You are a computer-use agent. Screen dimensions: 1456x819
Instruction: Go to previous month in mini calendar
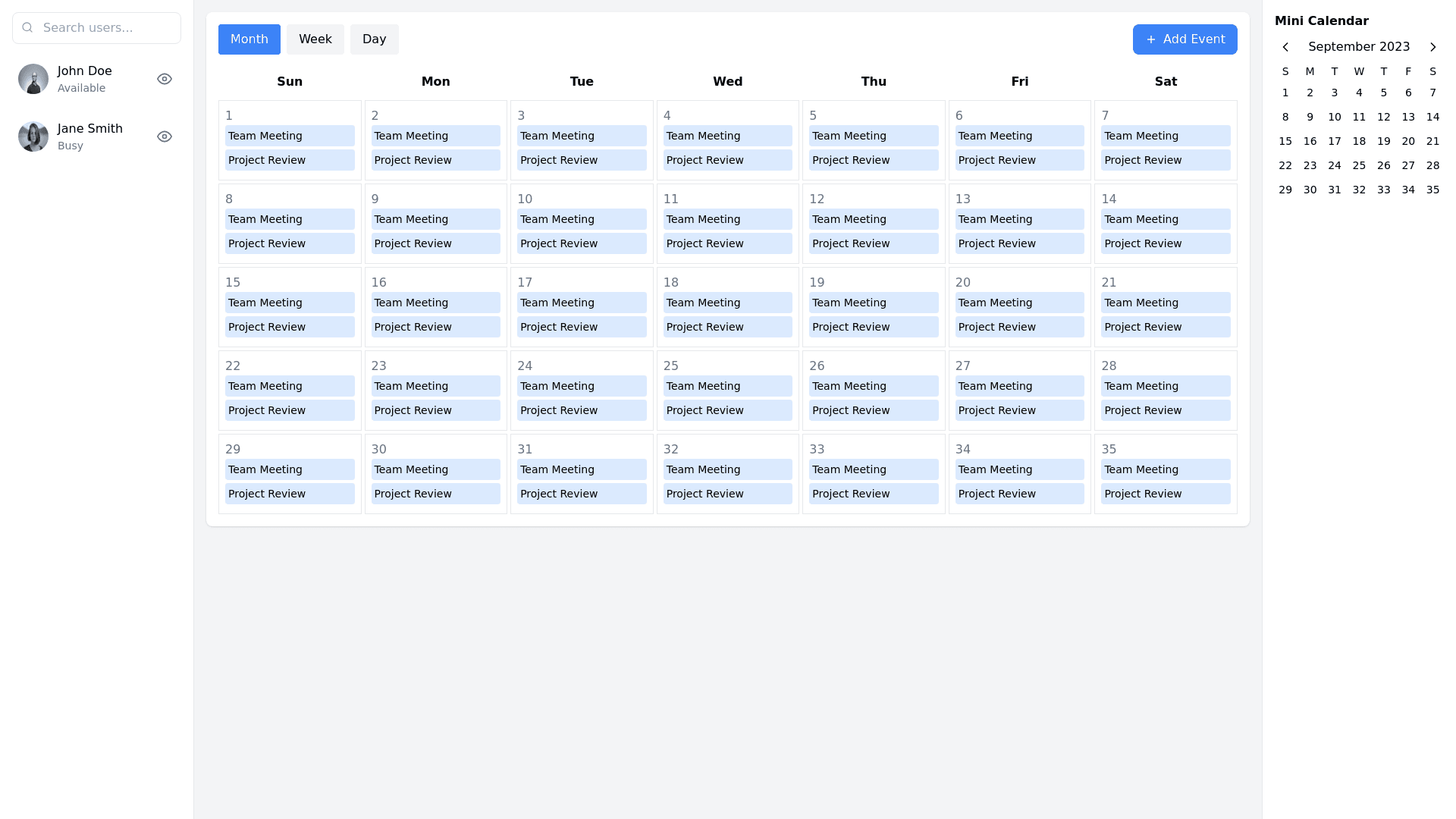1285,47
